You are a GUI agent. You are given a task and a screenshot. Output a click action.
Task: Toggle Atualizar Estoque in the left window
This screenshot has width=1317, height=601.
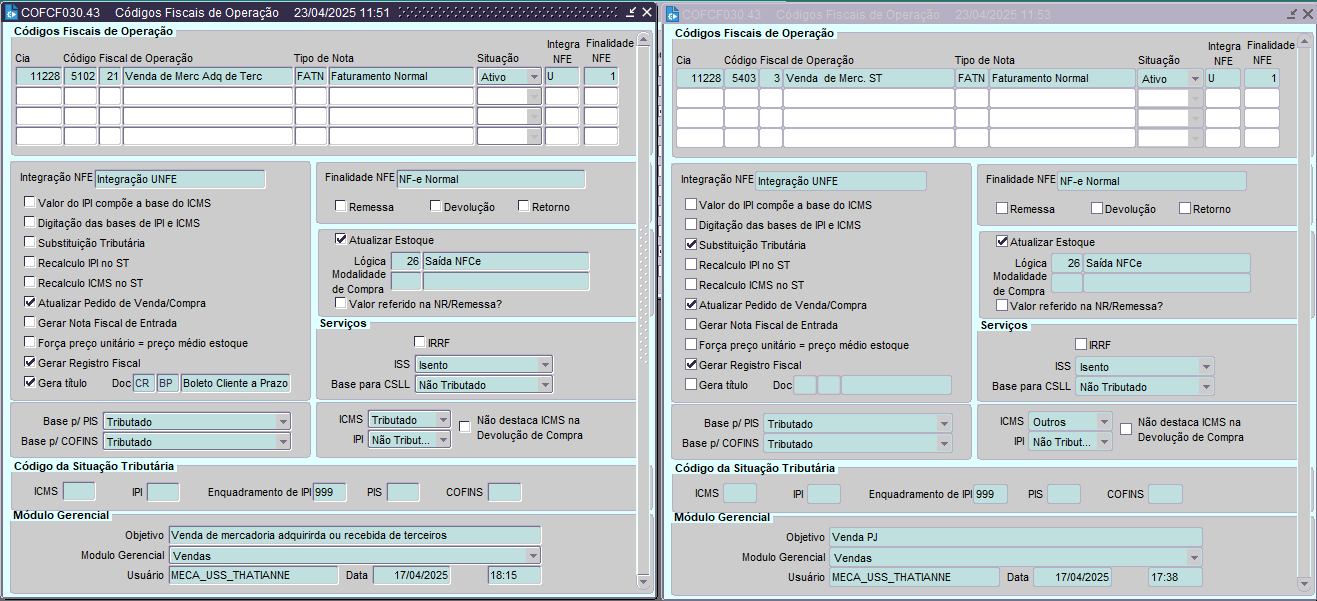[x=341, y=240]
